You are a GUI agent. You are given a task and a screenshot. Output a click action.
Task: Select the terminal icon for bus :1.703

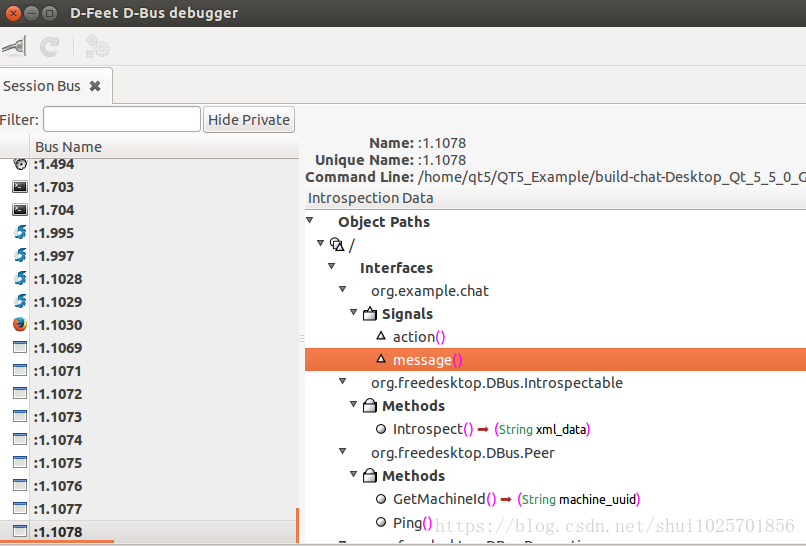(x=20, y=187)
